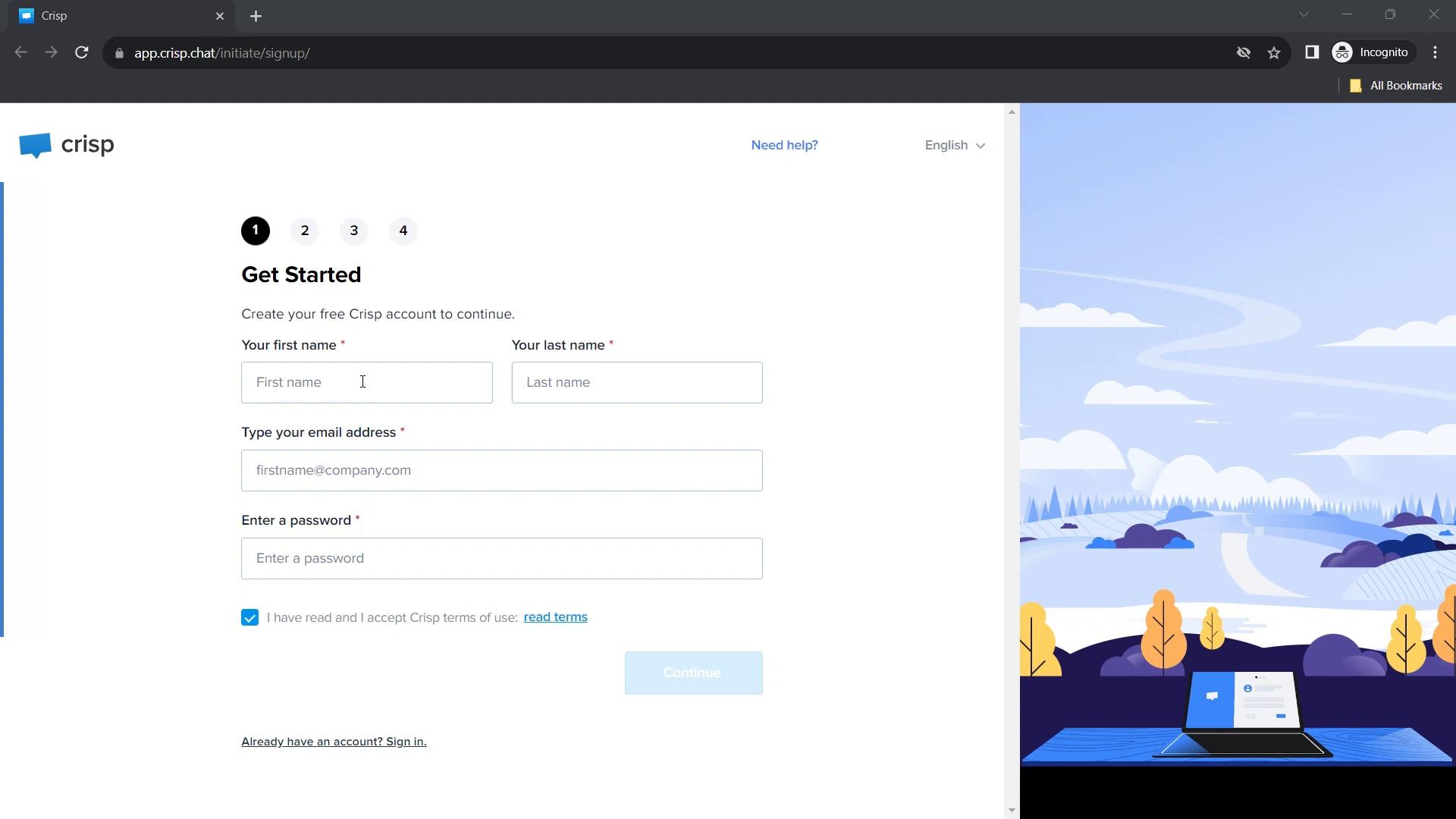
Task: Click Need help? link
Action: (x=784, y=144)
